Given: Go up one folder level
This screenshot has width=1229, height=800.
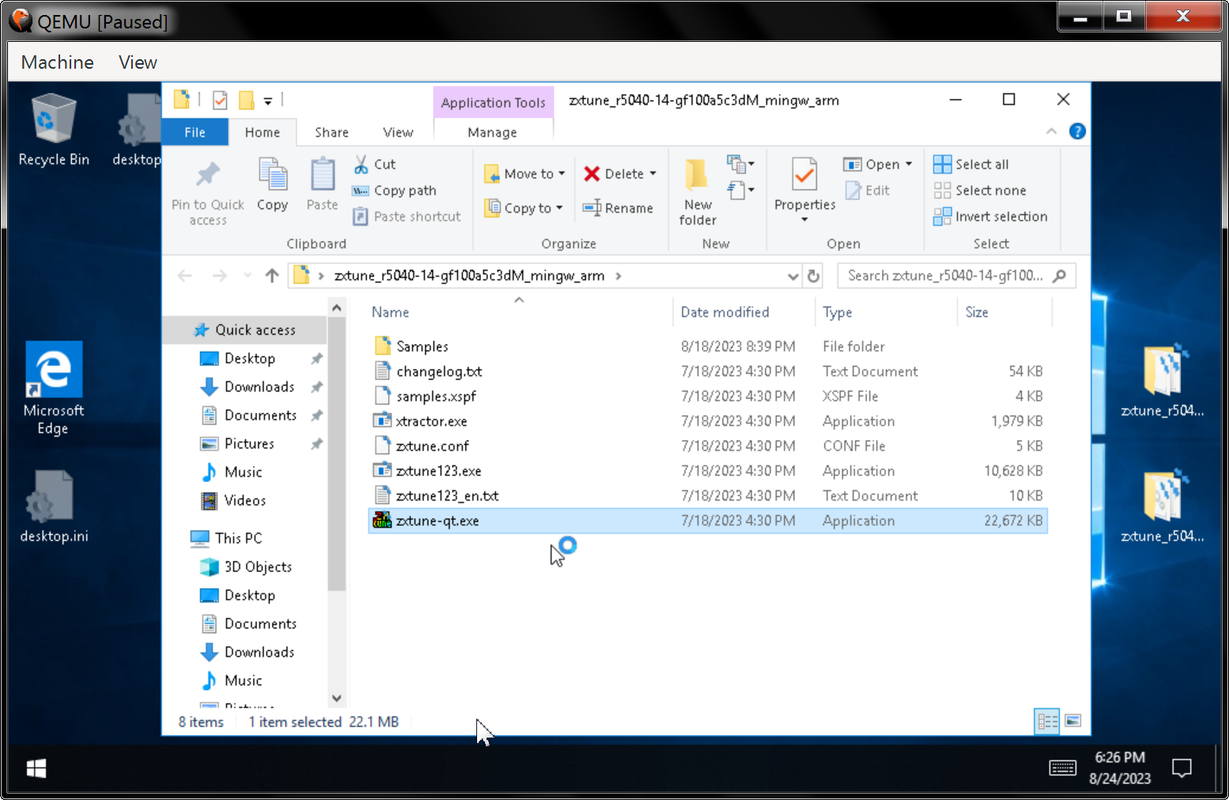Looking at the screenshot, I should point(272,276).
